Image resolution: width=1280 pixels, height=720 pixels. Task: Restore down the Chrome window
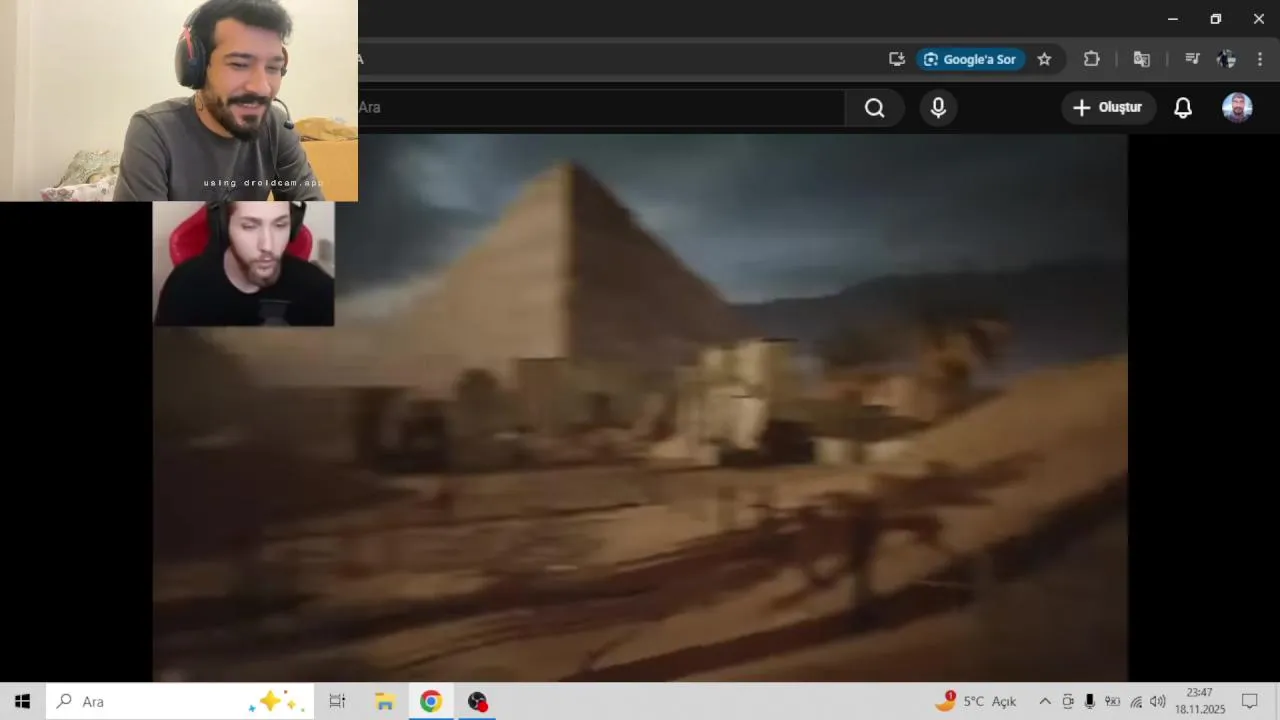pyautogui.click(x=1216, y=19)
